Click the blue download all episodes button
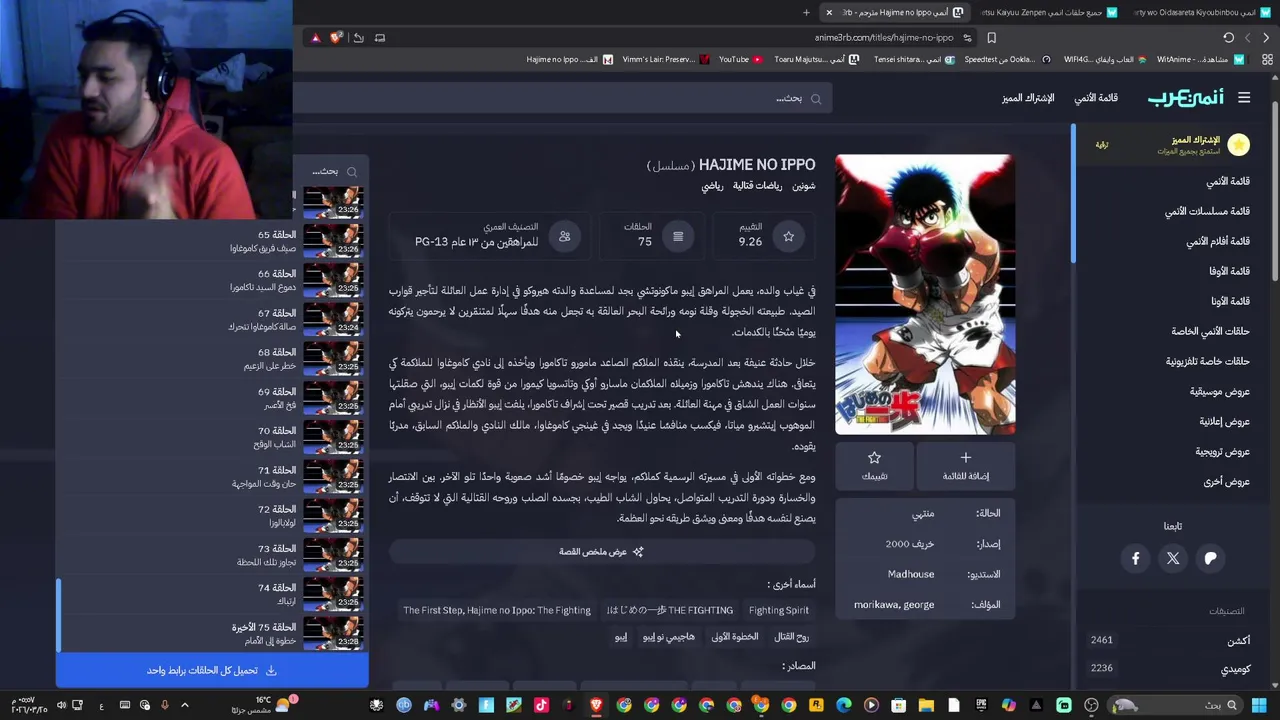This screenshot has width=1280, height=720. coord(212,671)
